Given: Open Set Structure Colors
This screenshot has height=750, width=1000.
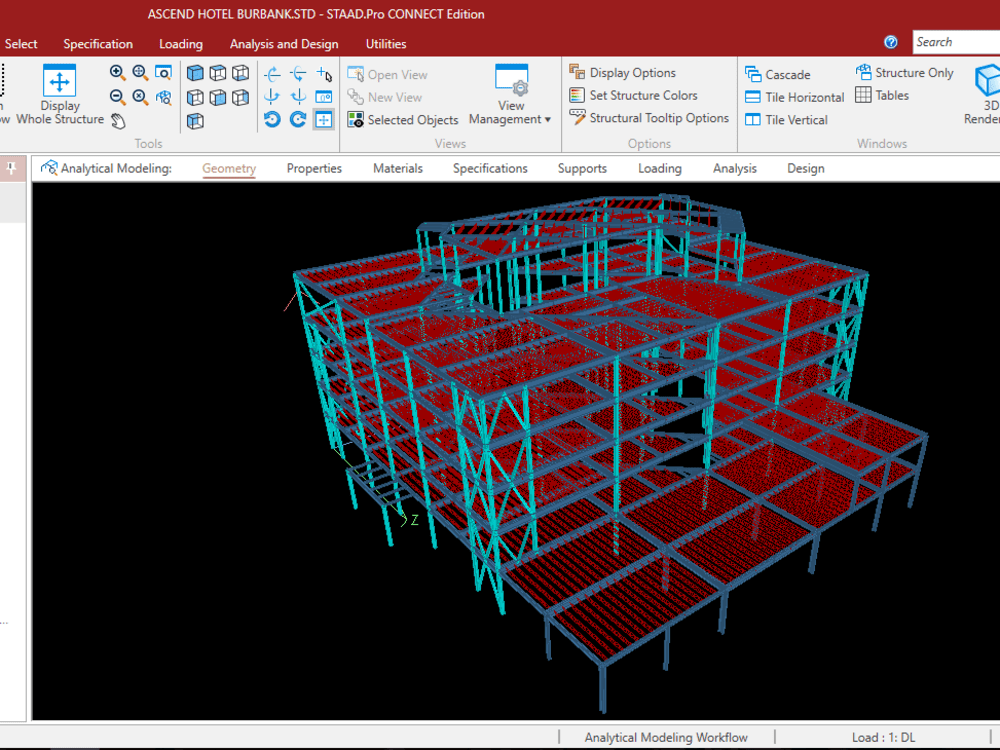Looking at the screenshot, I should (633, 95).
